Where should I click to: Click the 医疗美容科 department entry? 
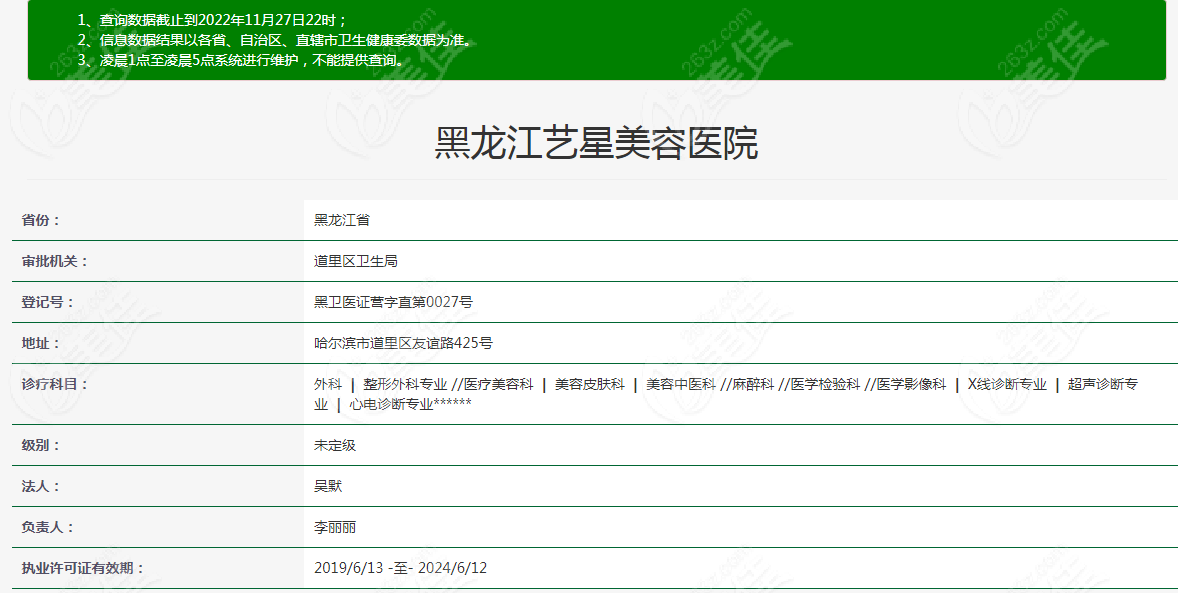(499, 384)
